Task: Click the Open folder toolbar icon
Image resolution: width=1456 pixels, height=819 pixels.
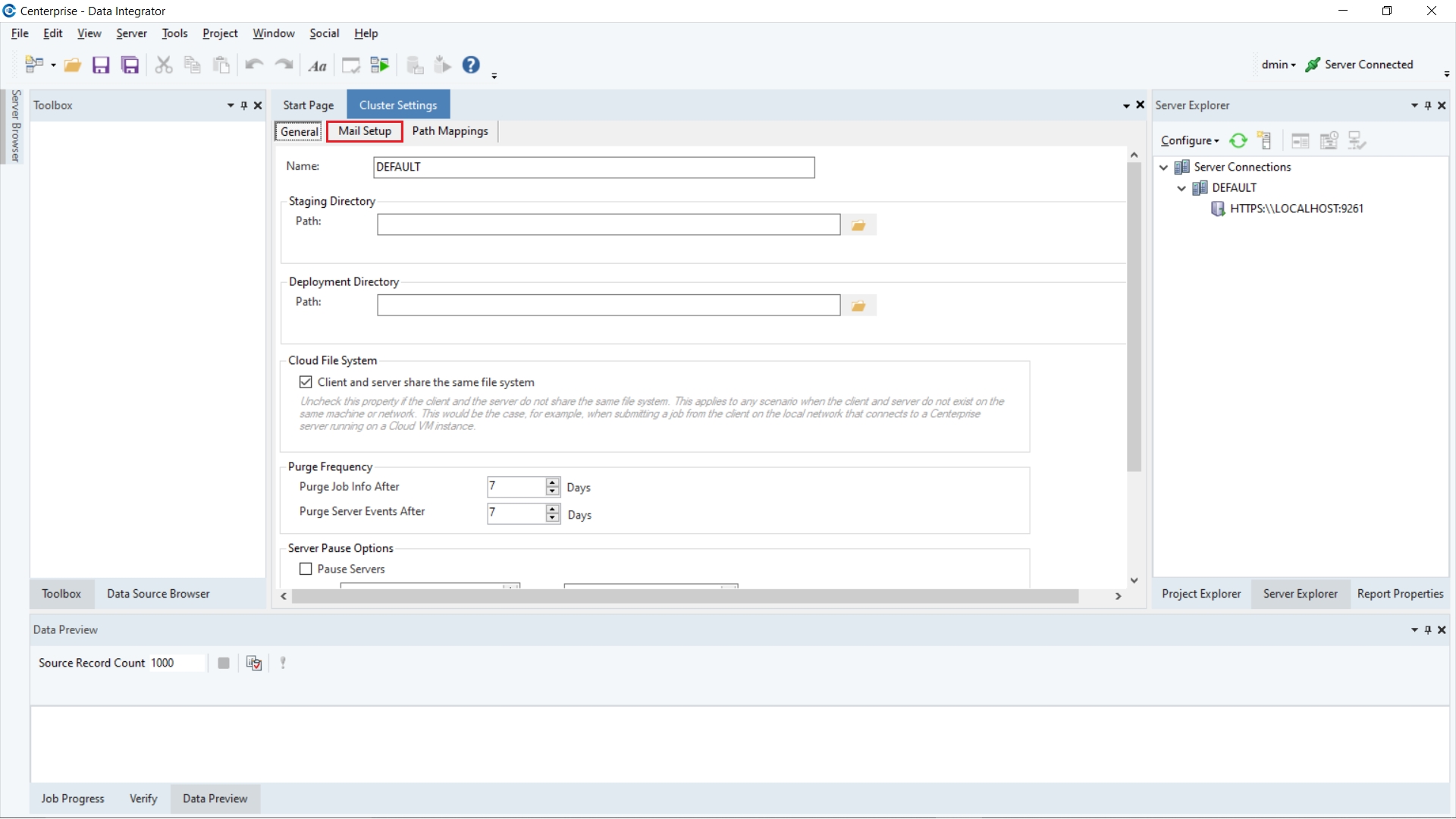Action: (73, 65)
